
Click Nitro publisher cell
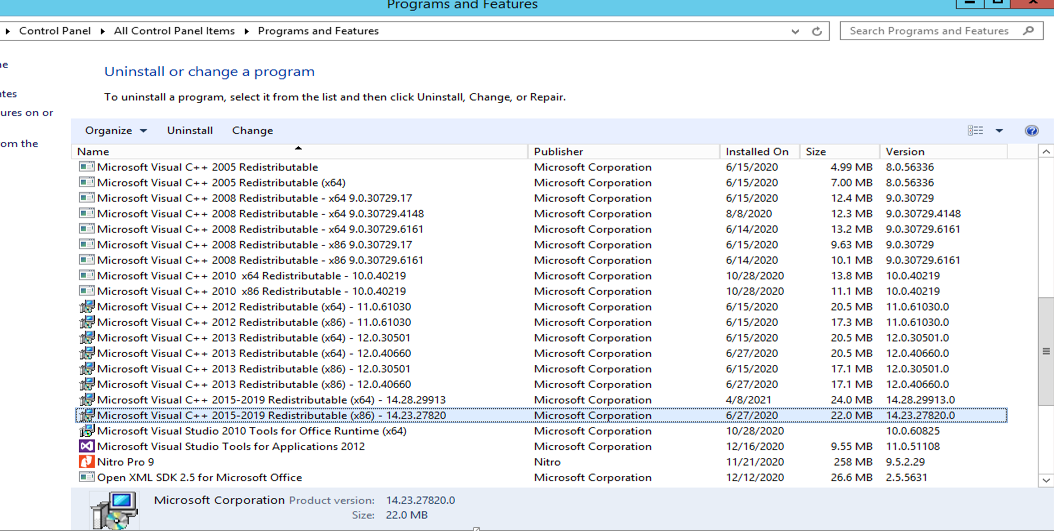547,462
